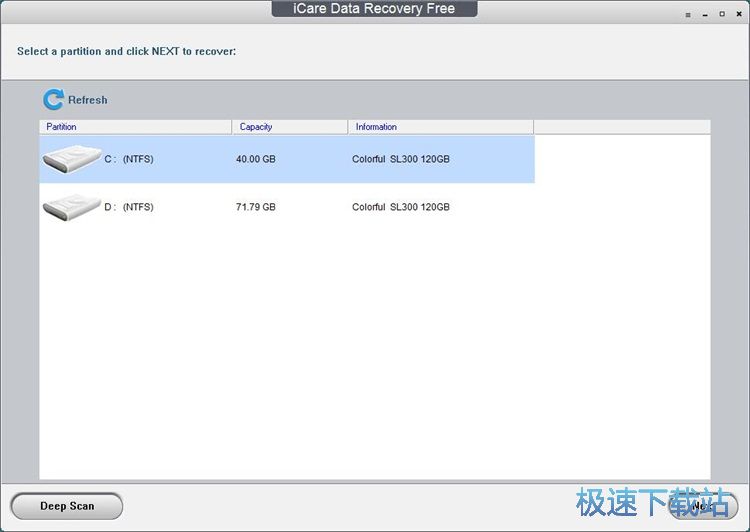Close the iCare Data Recovery window

739,14
